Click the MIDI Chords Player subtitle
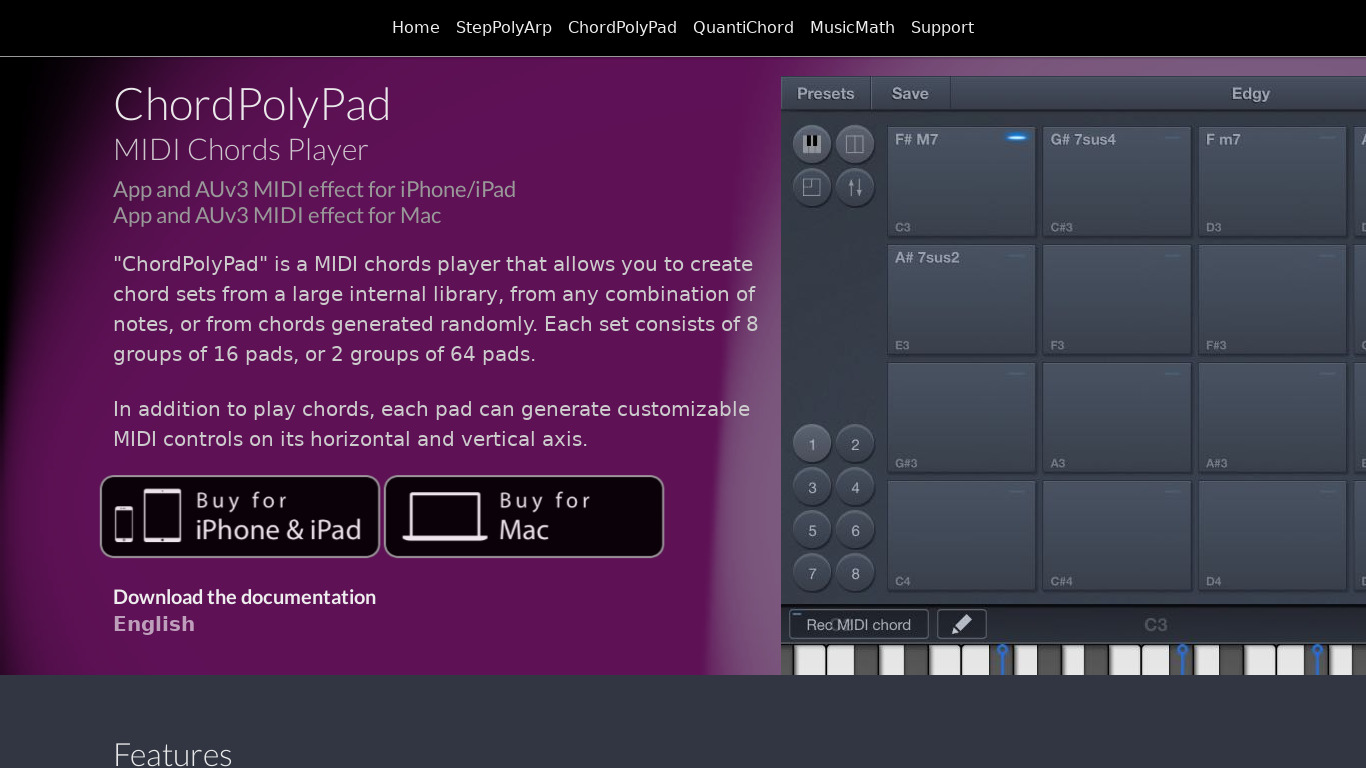This screenshot has height=768, width=1366. click(241, 150)
